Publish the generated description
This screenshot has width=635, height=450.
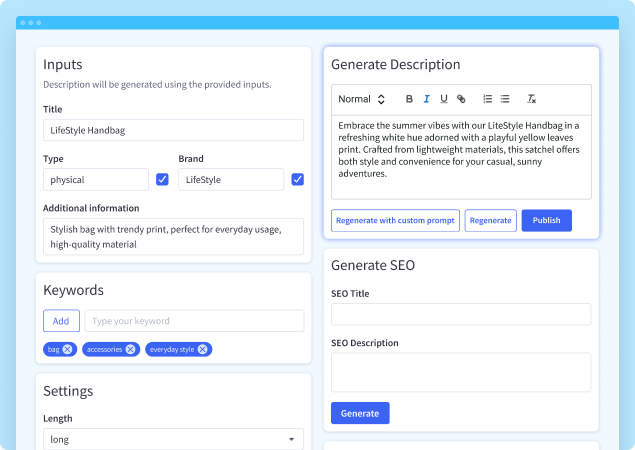click(546, 220)
